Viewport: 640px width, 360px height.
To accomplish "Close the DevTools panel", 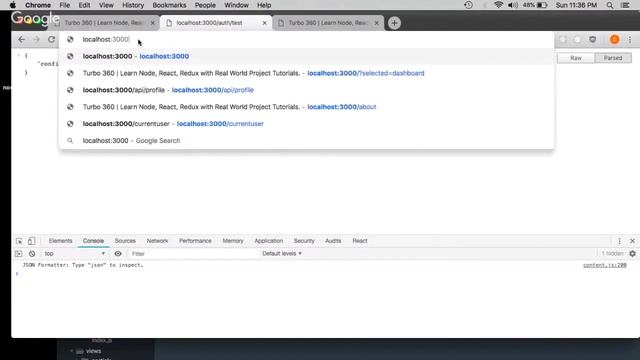I will click(x=632, y=241).
